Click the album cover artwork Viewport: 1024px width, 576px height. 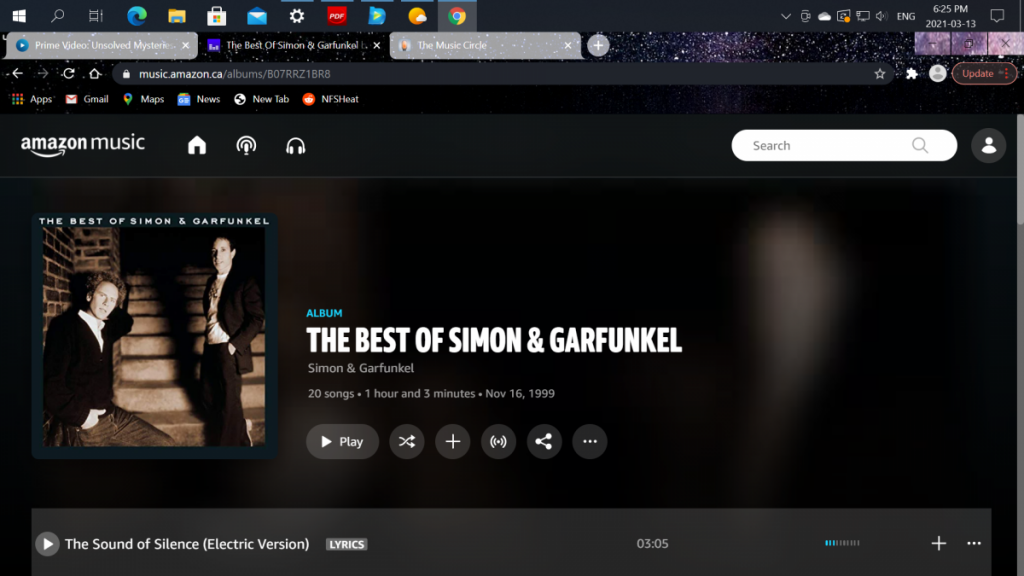(155, 336)
